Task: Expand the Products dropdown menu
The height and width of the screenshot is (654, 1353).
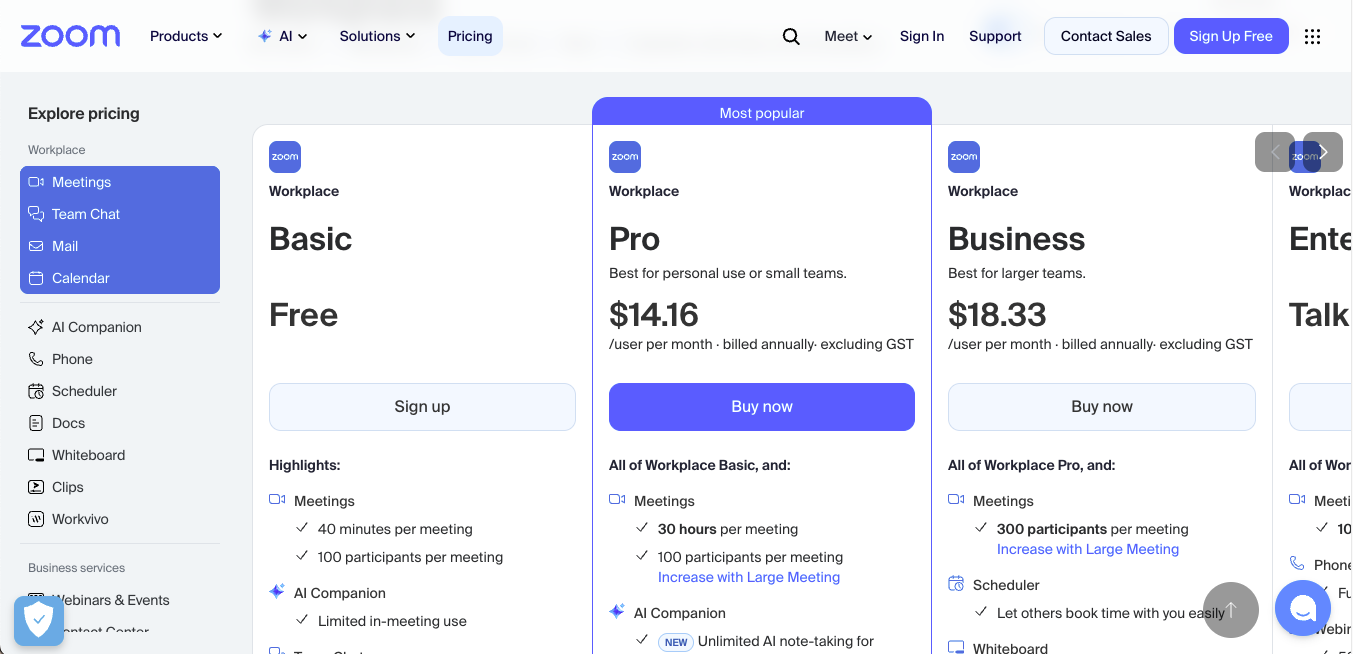Action: click(x=186, y=36)
